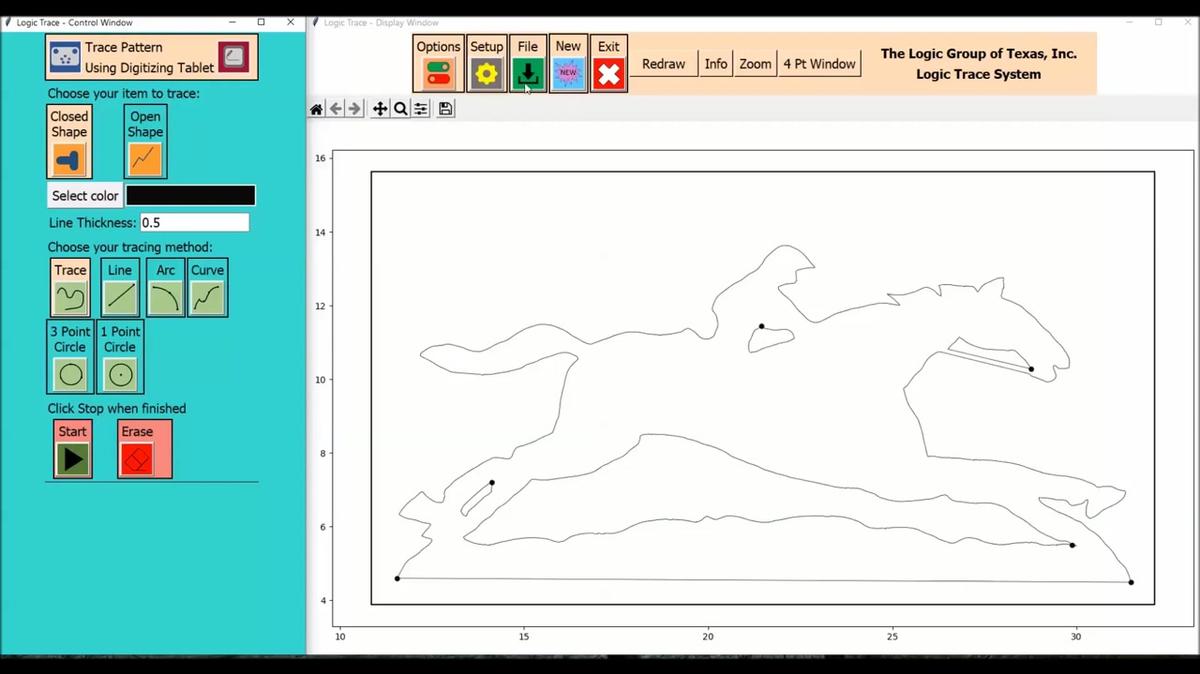Open subplot configuration sliders on the plot toolbar
This screenshot has height=674, width=1200.
pos(421,108)
